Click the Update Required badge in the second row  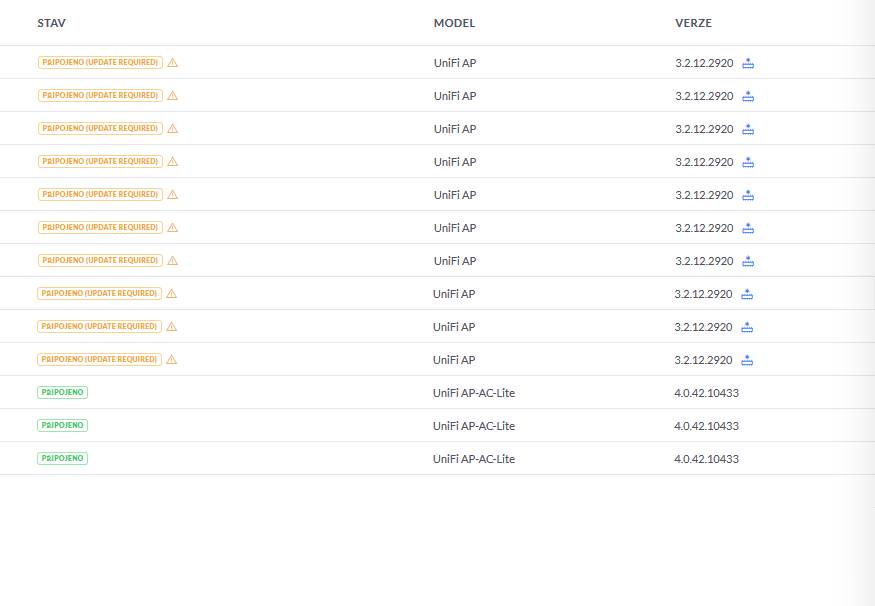[100, 95]
